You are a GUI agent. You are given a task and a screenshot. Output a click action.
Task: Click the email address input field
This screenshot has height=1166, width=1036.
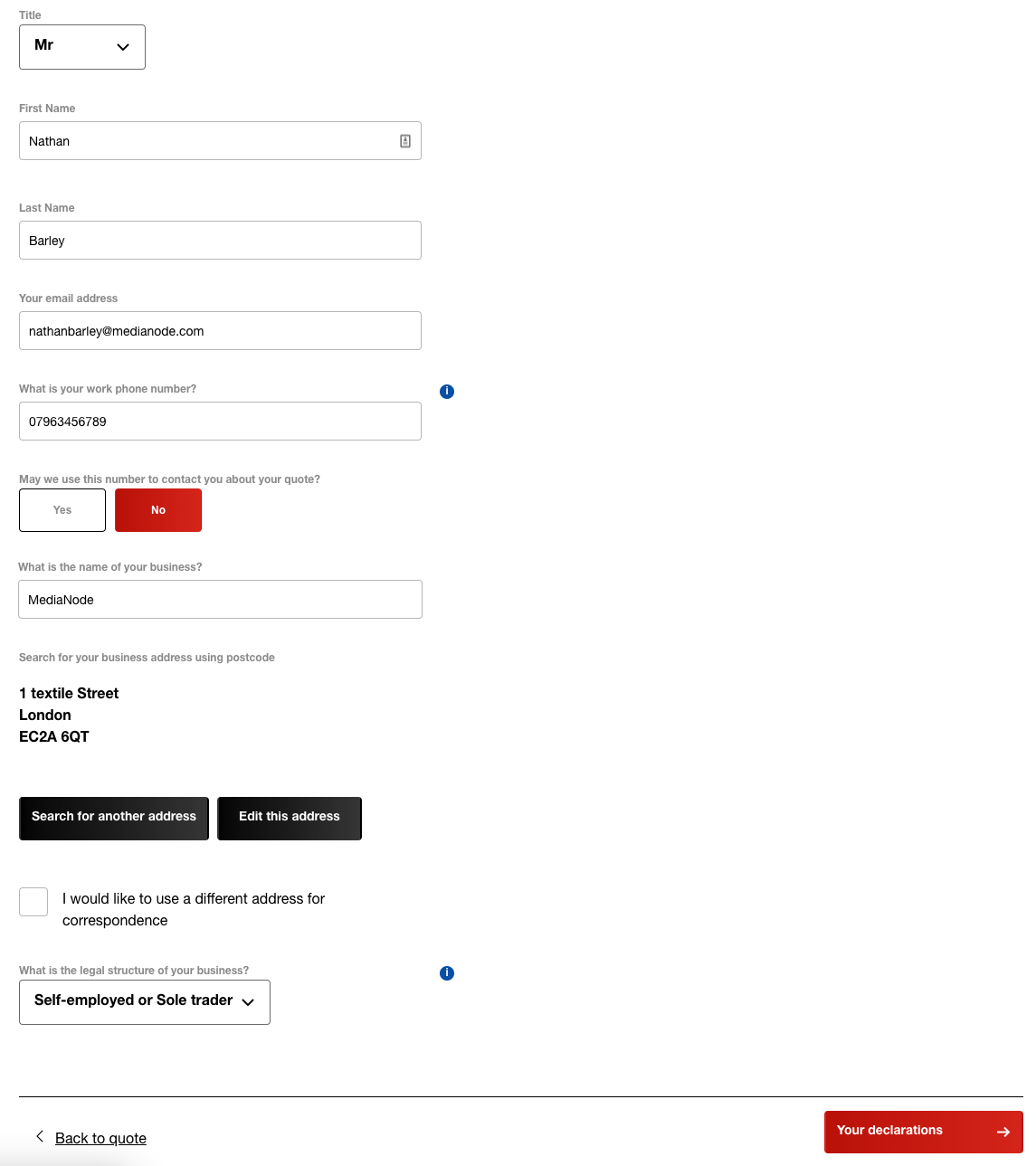(220, 331)
